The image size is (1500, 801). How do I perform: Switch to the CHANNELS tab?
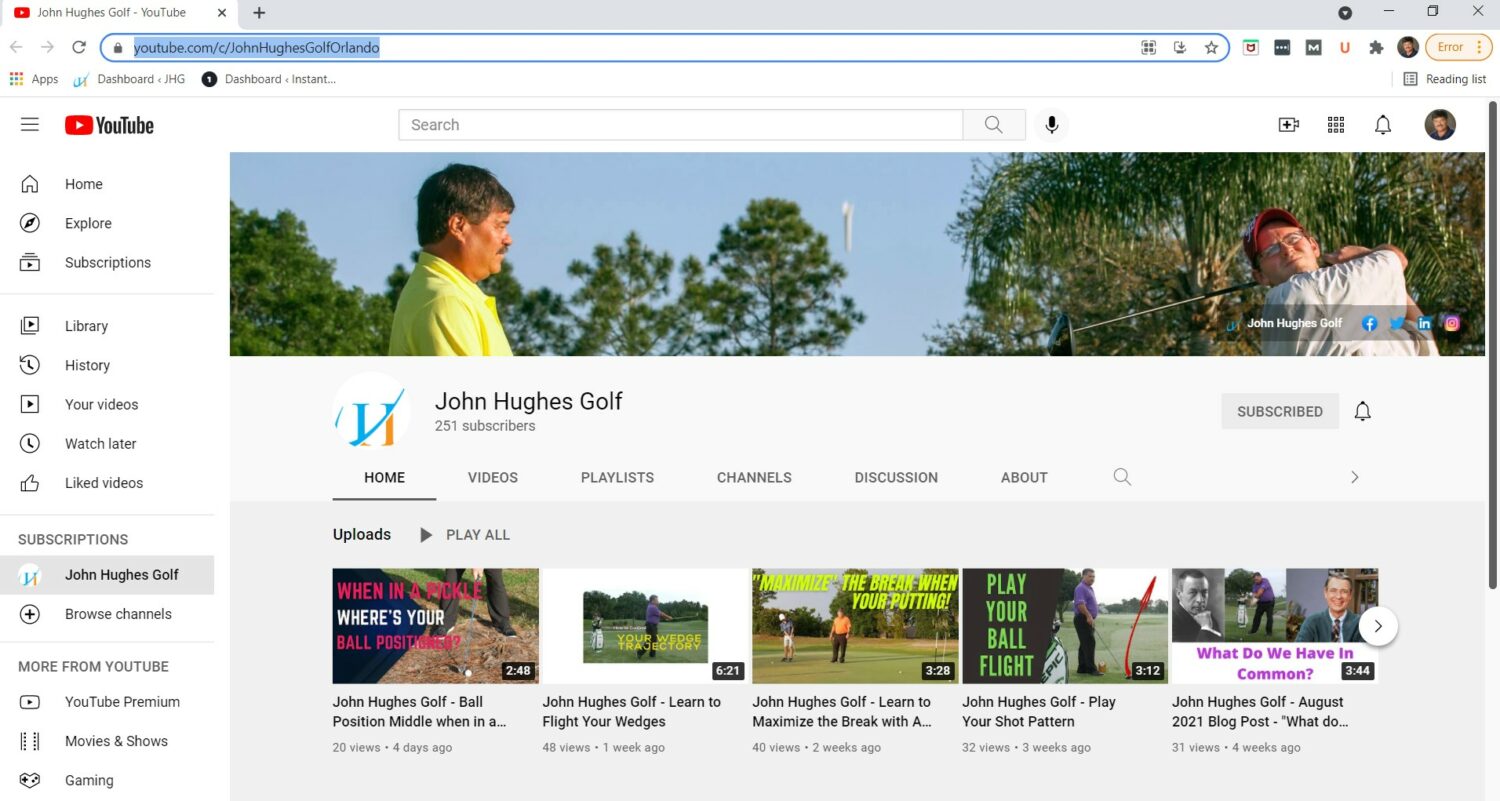coord(754,477)
